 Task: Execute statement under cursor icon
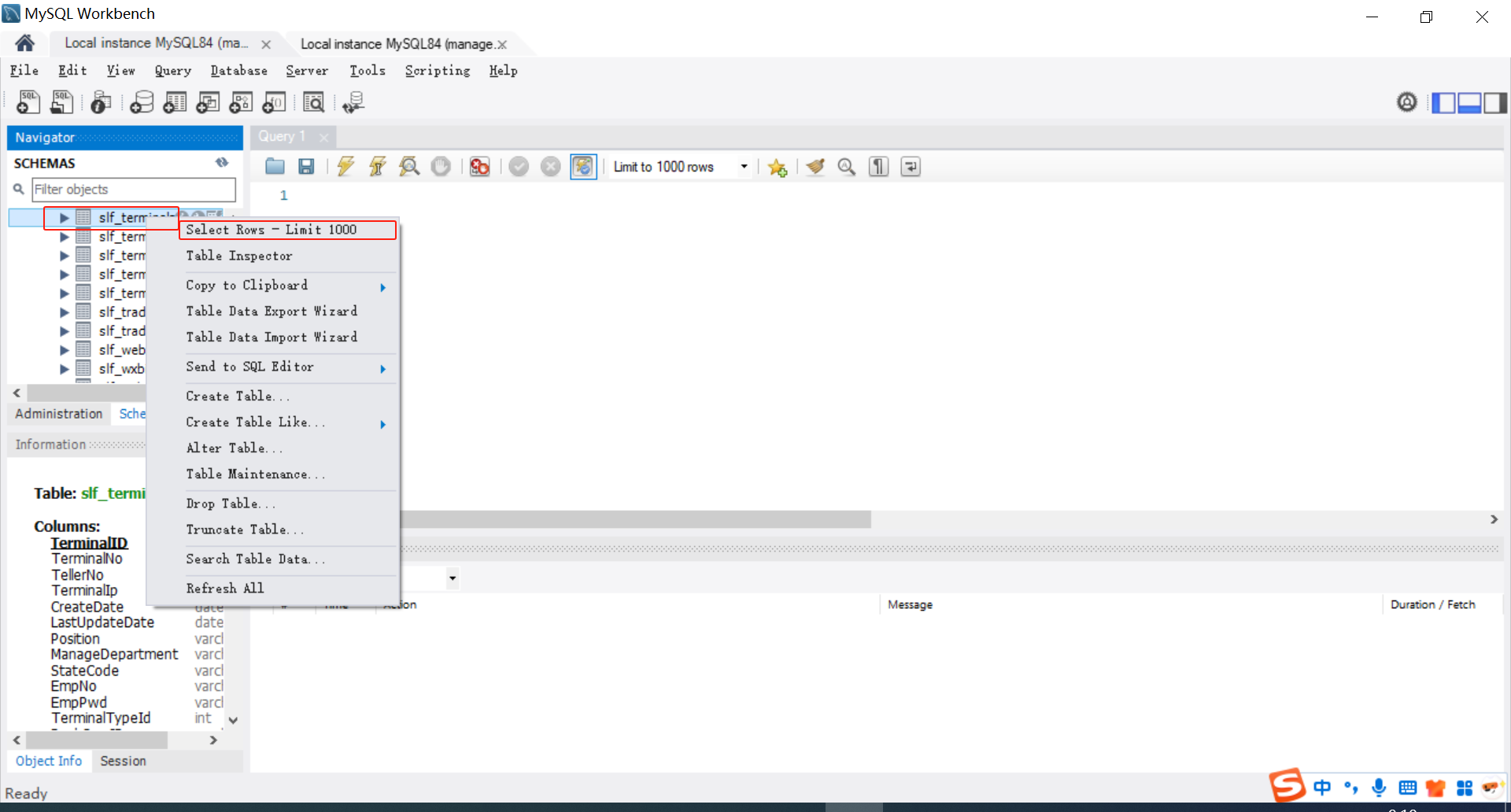pos(378,167)
